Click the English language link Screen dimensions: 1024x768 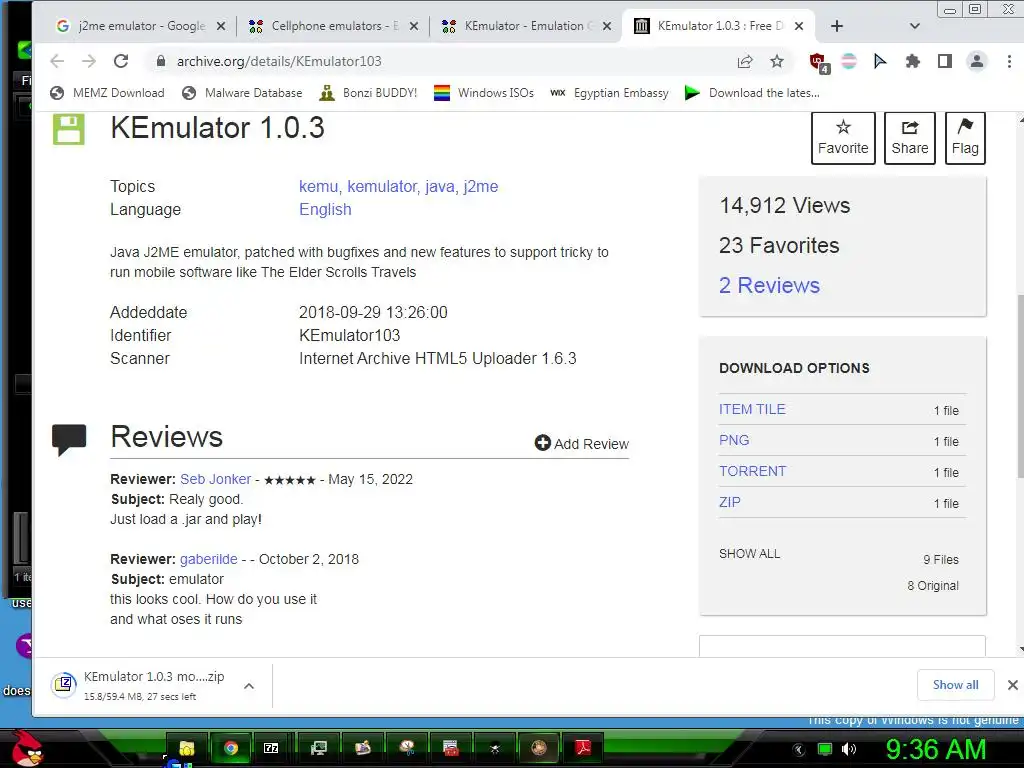click(325, 210)
